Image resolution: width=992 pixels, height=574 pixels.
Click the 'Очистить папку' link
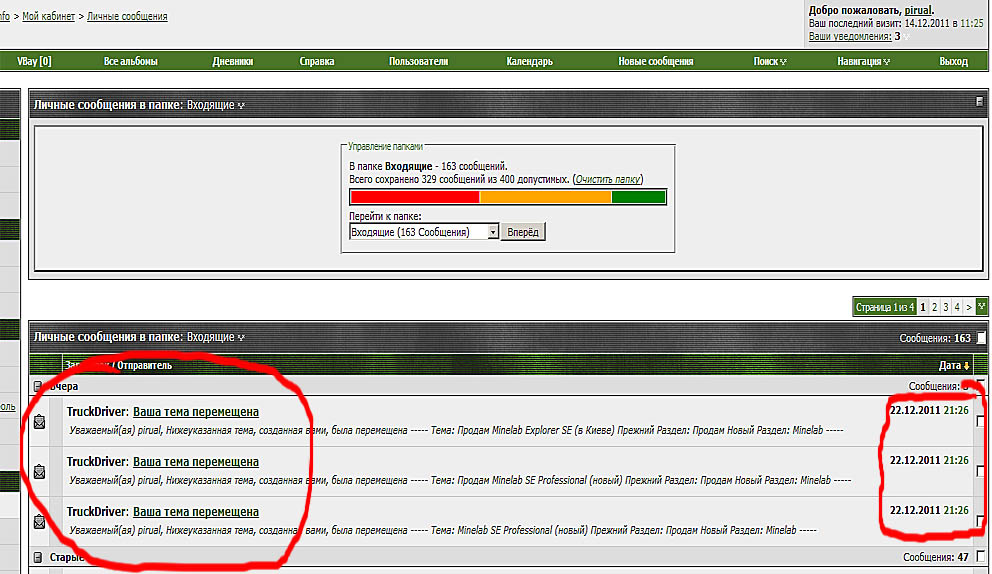tap(607, 179)
